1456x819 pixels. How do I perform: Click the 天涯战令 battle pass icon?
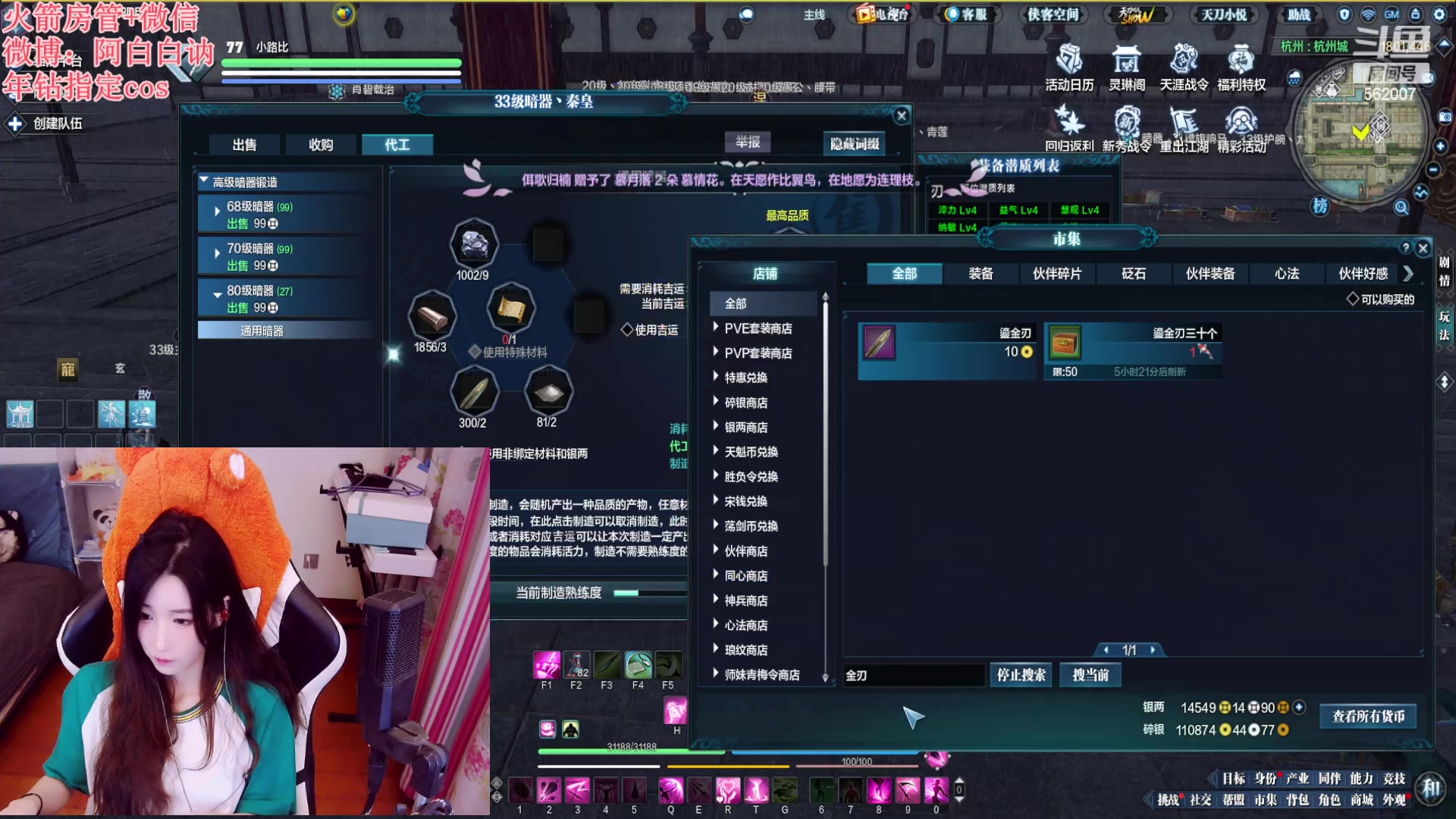click(1183, 59)
